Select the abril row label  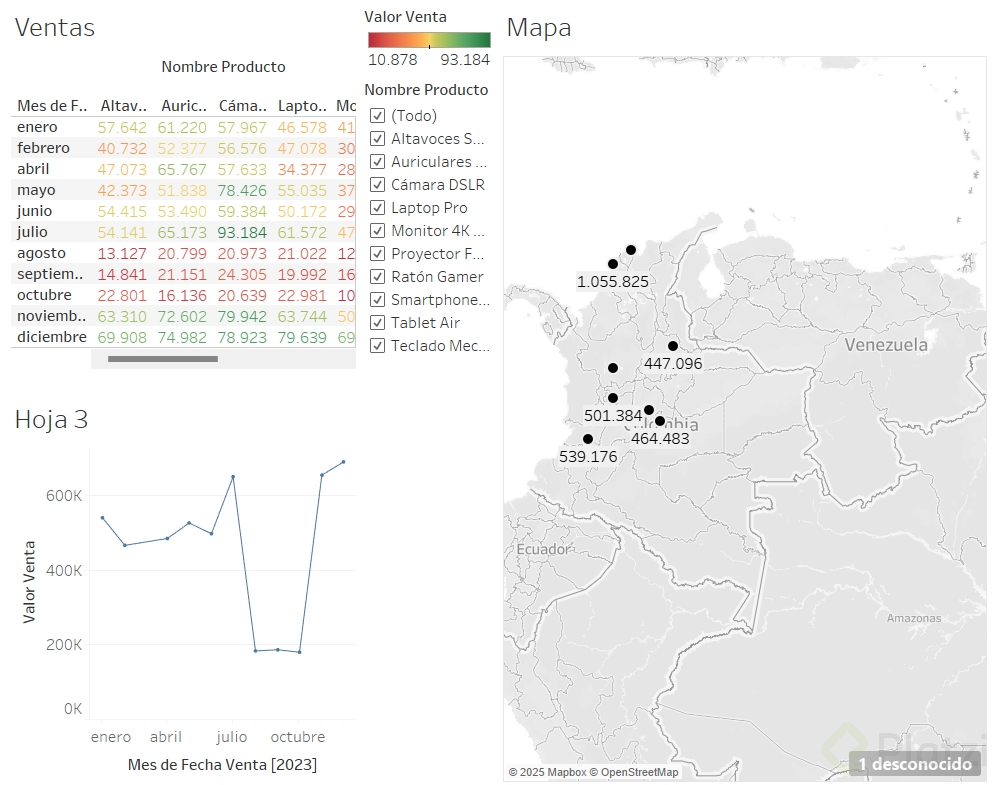coord(33,169)
